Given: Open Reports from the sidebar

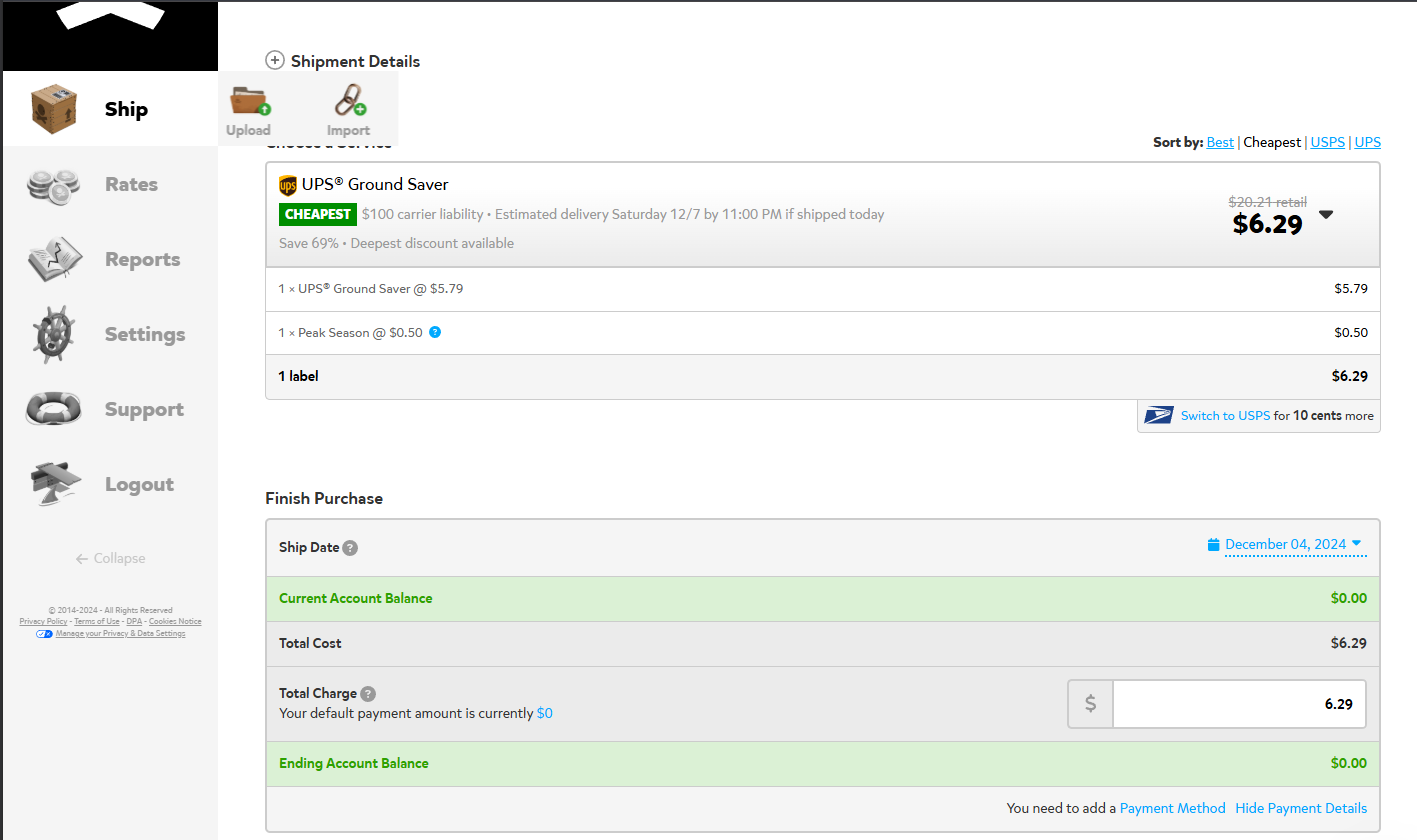Looking at the screenshot, I should coord(109,259).
